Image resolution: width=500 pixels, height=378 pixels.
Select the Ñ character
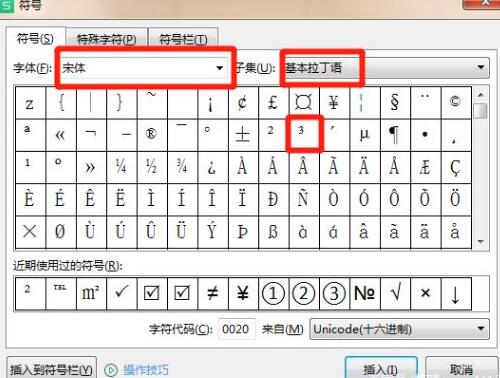pos(304,199)
